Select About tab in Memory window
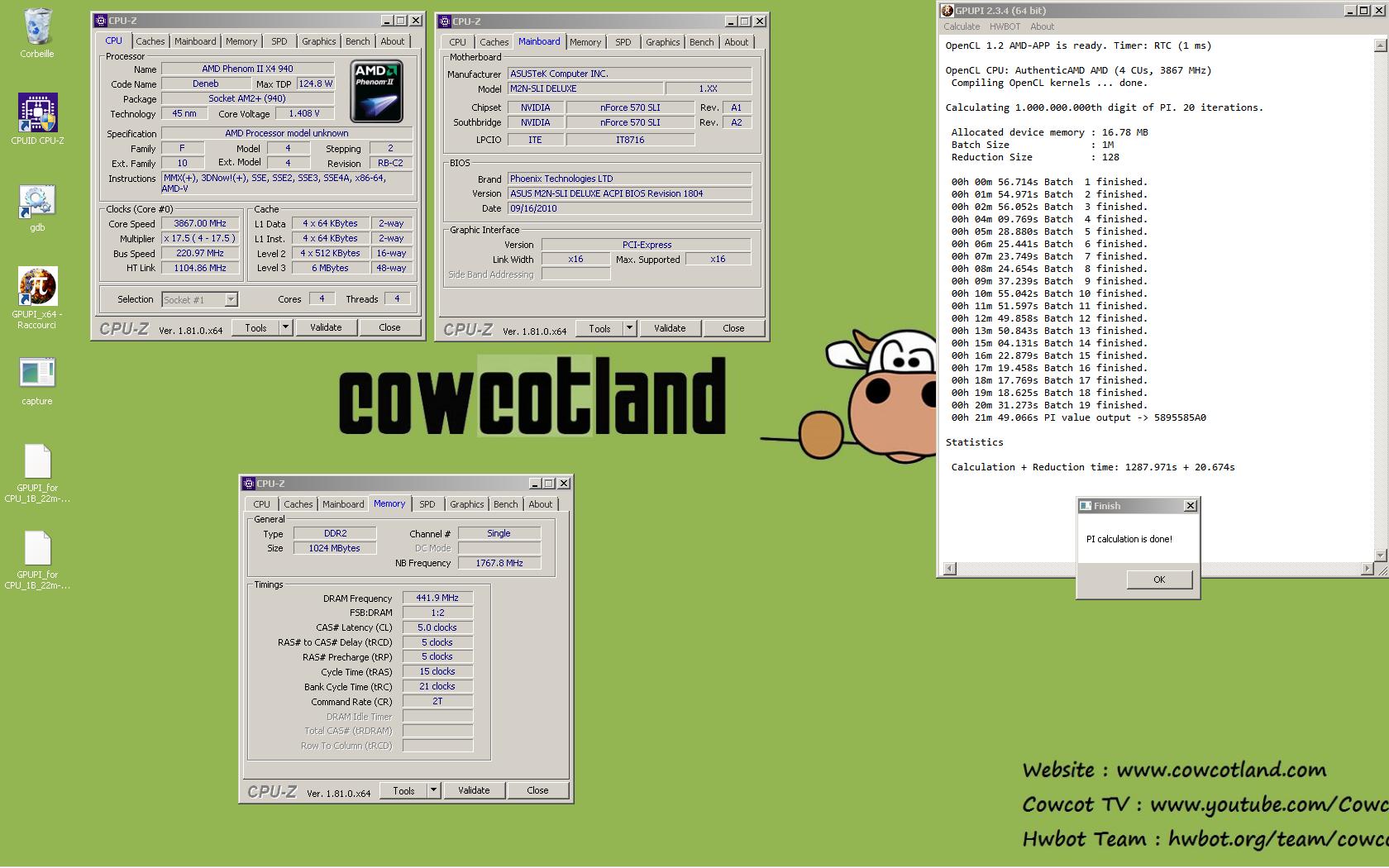This screenshot has width=1389, height=868. (x=541, y=504)
